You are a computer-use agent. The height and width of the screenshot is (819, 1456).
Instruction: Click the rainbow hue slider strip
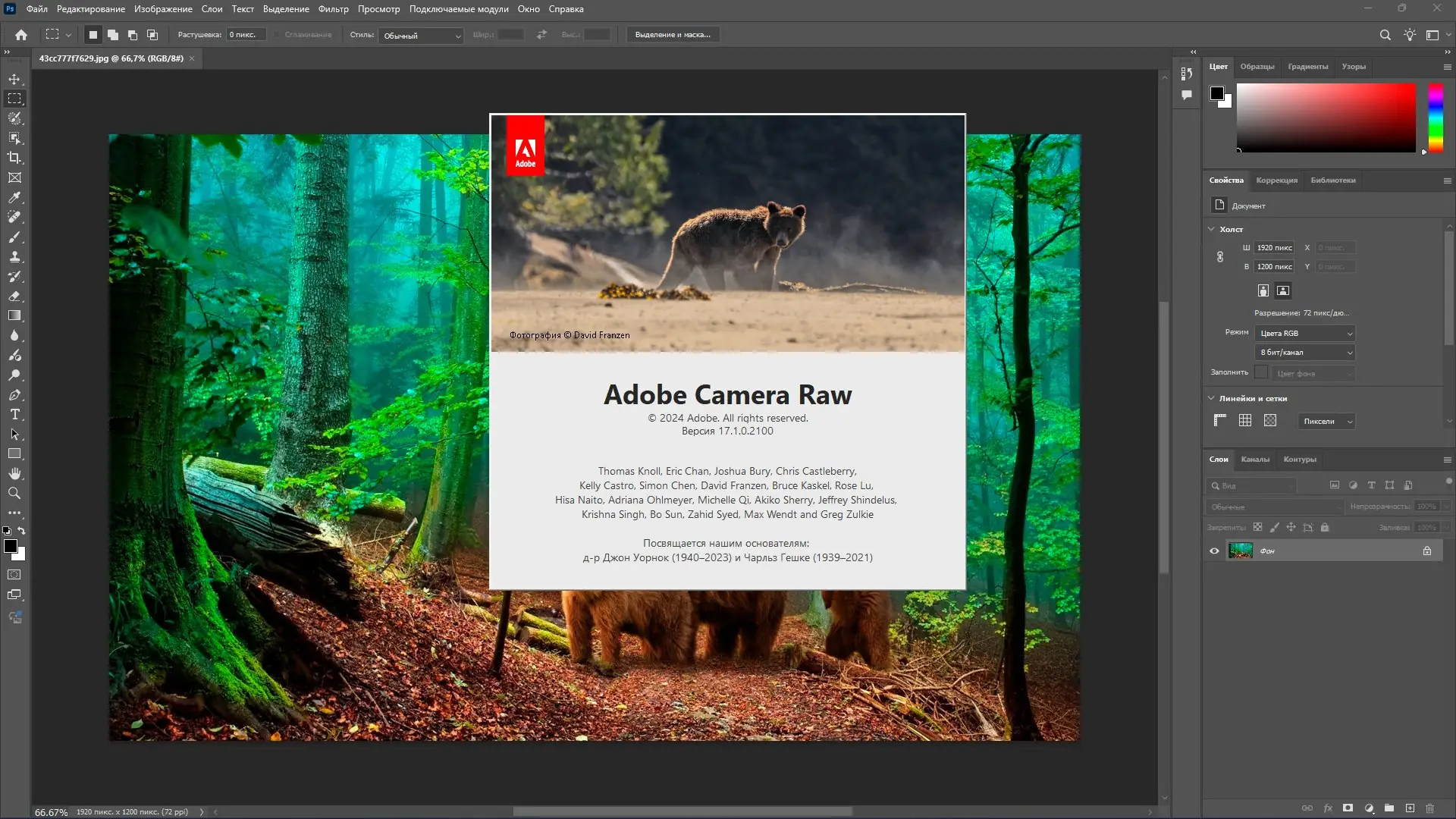tap(1436, 118)
